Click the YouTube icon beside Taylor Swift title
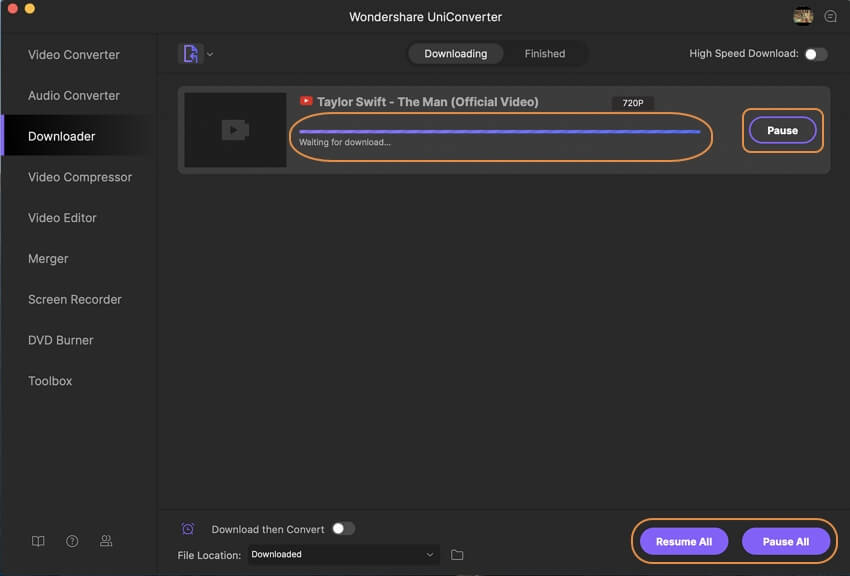Viewport: 850px width, 576px height. 306,101
